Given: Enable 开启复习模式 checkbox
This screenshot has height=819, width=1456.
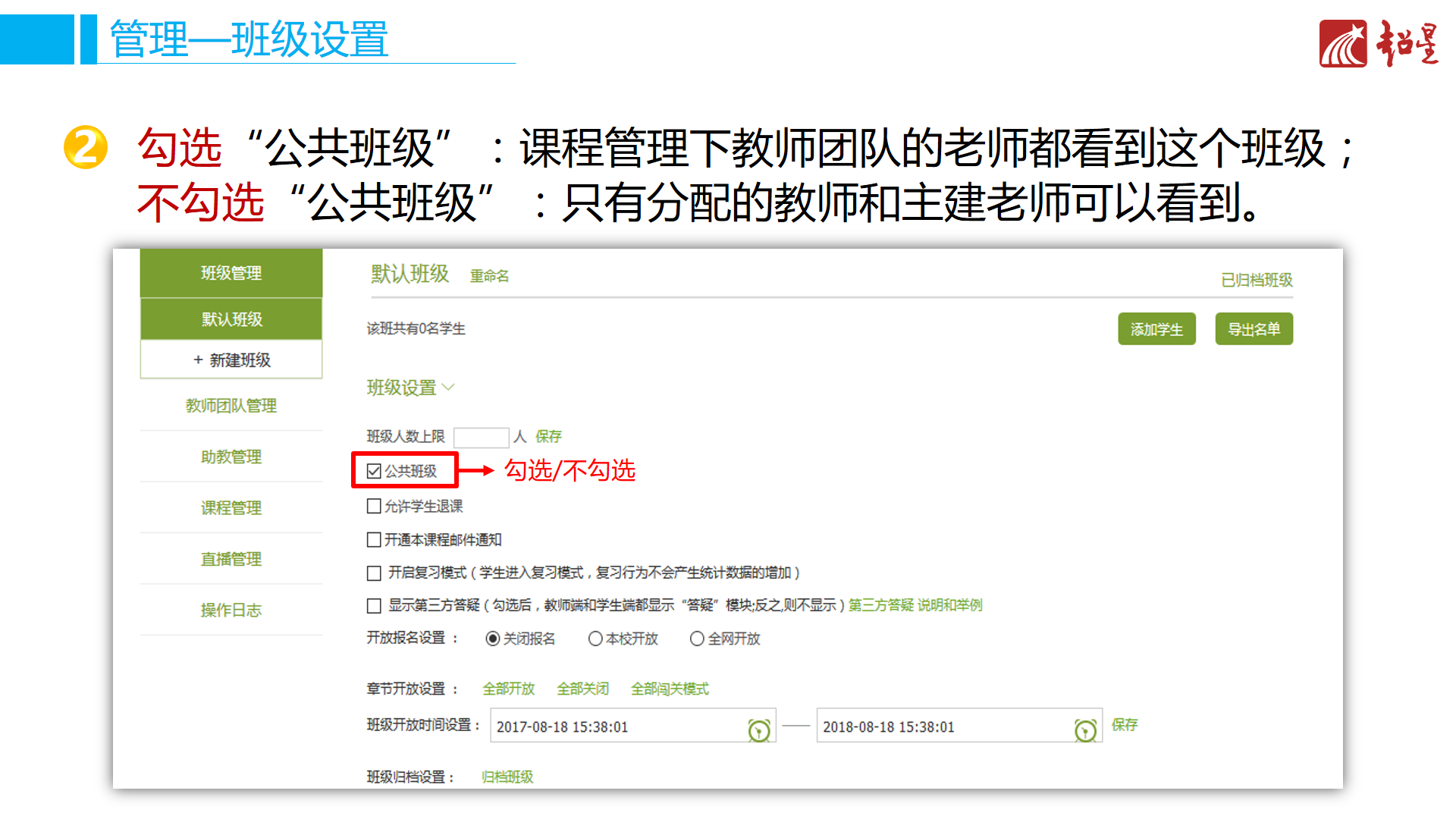Looking at the screenshot, I should (x=374, y=573).
